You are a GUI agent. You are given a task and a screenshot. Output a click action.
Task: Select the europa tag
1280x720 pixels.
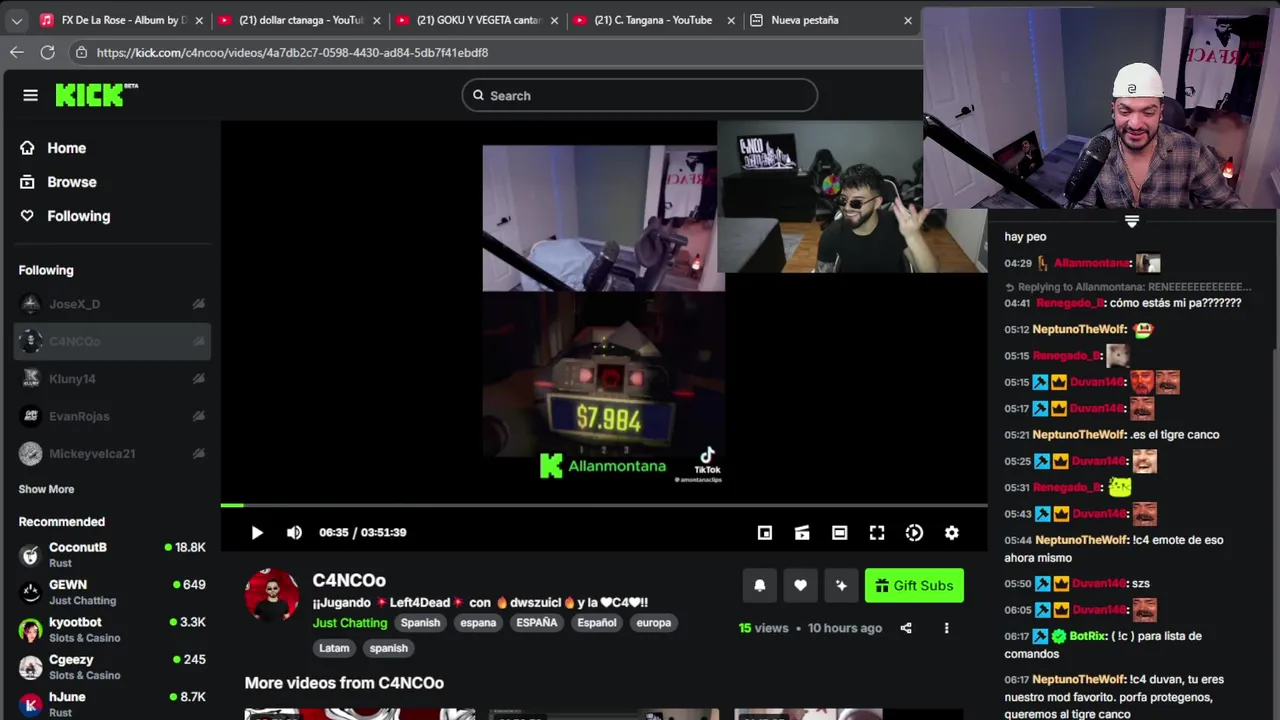tap(654, 623)
